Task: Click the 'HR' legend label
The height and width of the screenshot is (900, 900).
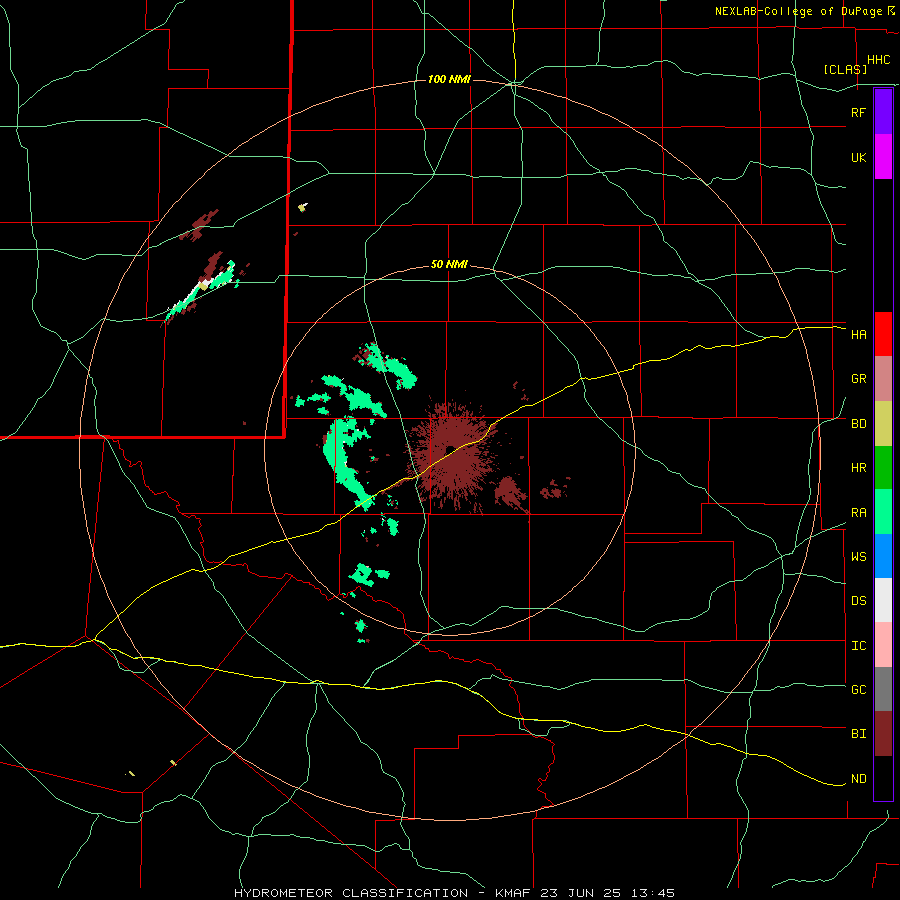Action: [858, 468]
